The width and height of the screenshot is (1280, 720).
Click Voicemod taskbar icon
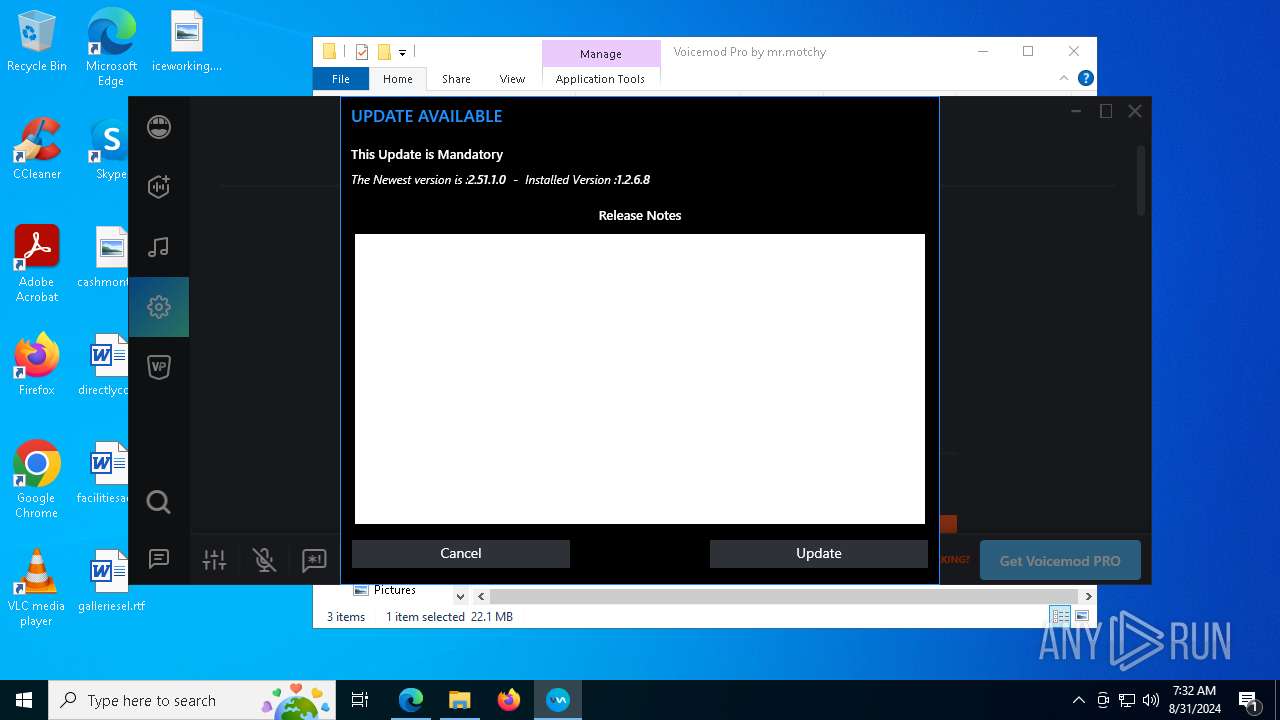558,700
